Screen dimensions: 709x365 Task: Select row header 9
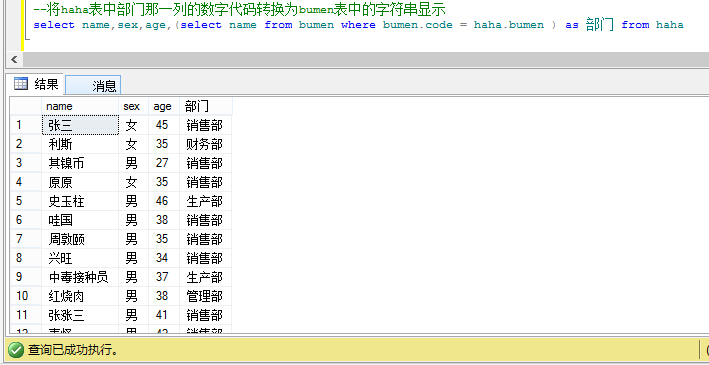[x=26, y=277]
